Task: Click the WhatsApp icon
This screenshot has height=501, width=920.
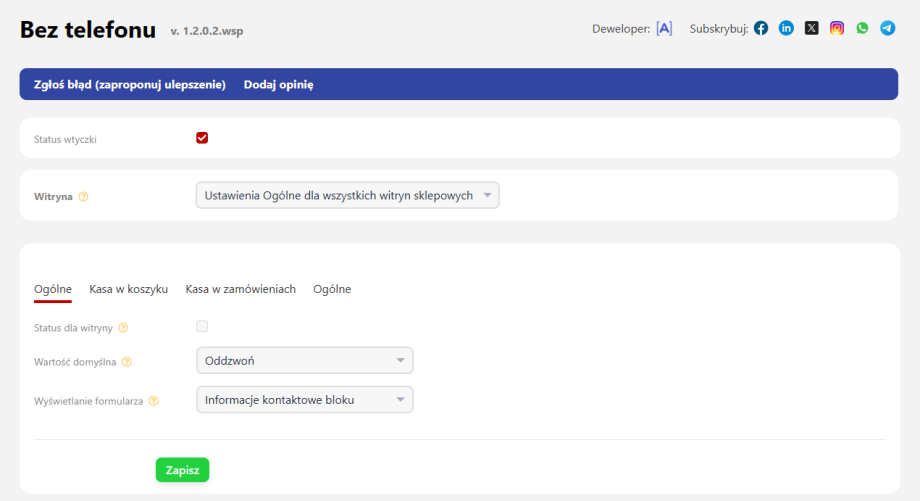Action: [x=862, y=28]
